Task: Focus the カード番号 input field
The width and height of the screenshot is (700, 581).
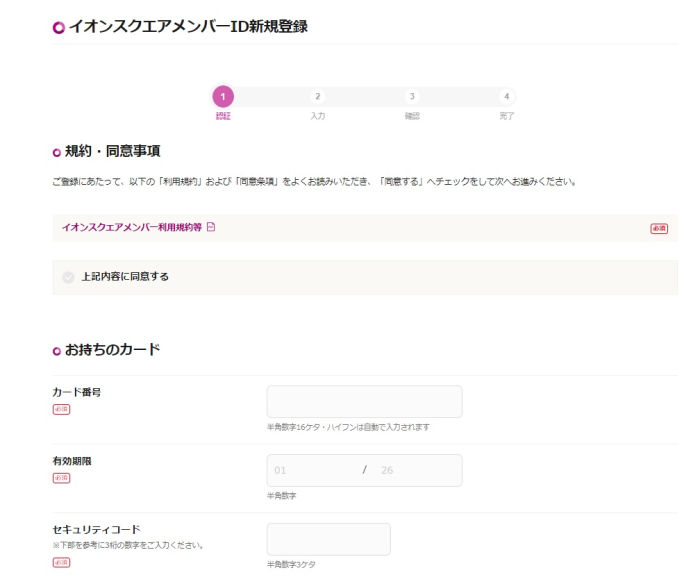Action: click(364, 401)
